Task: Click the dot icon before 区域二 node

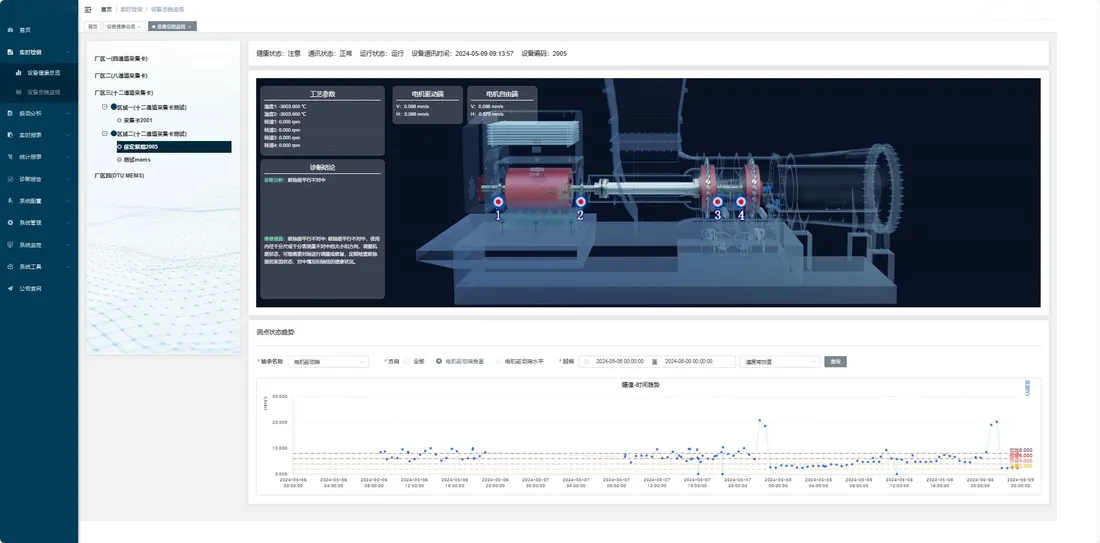Action: pyautogui.click(x=114, y=133)
